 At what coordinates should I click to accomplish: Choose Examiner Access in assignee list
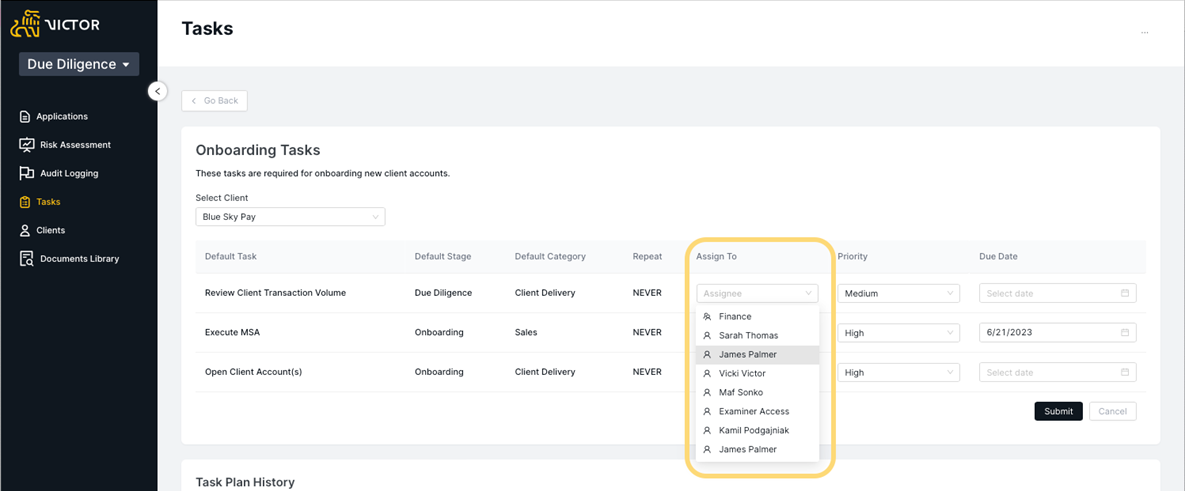click(x=757, y=412)
